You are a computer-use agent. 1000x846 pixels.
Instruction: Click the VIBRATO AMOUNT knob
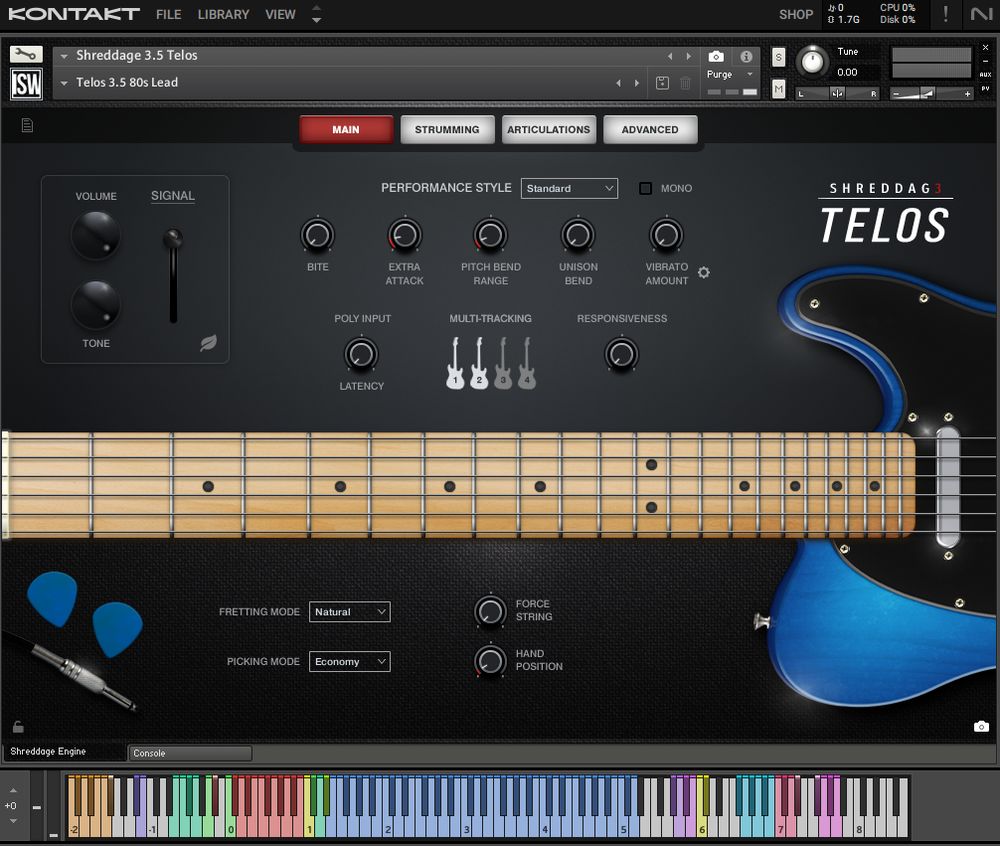click(x=666, y=235)
